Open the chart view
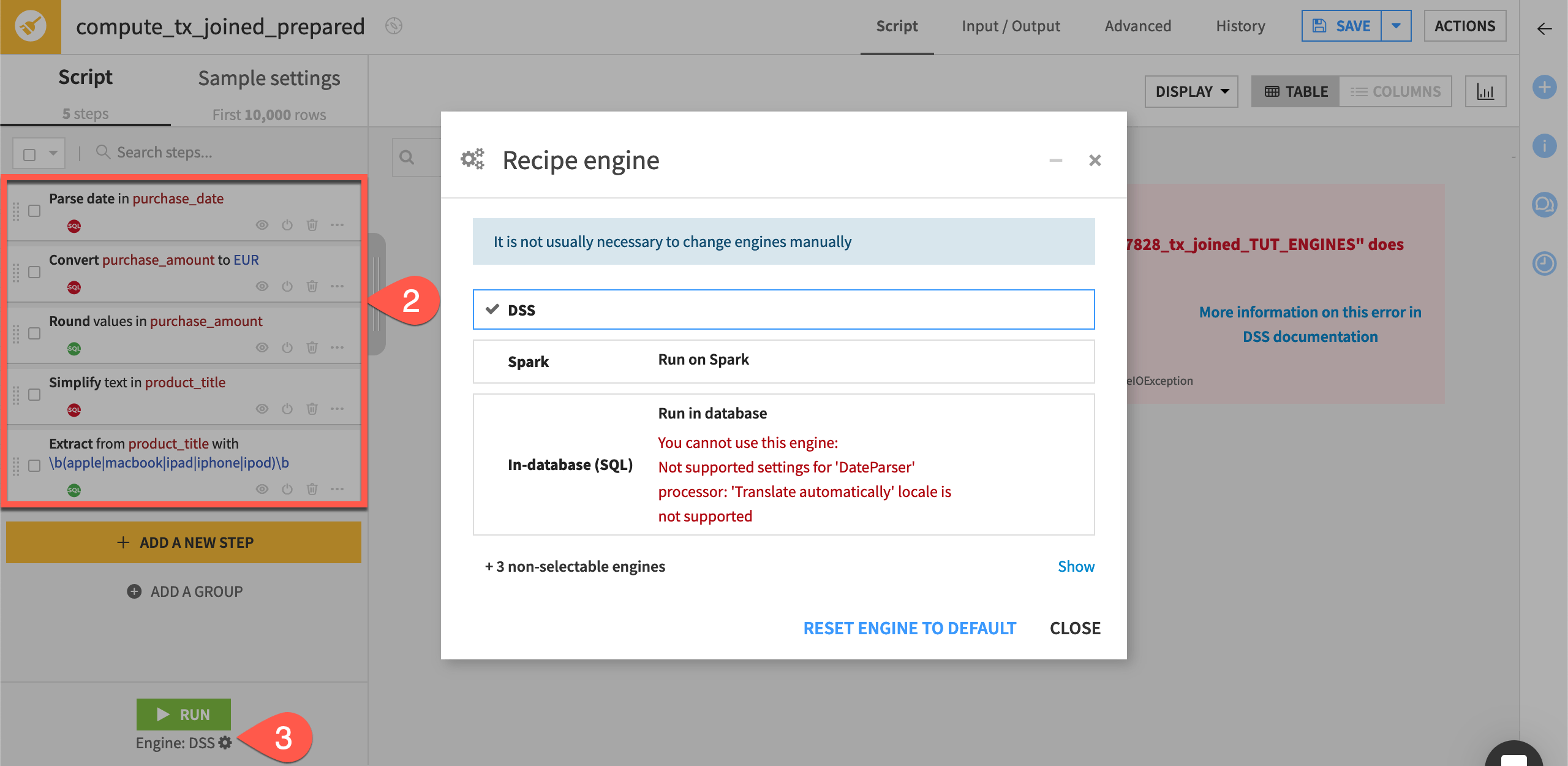The image size is (1568, 766). [x=1486, y=91]
